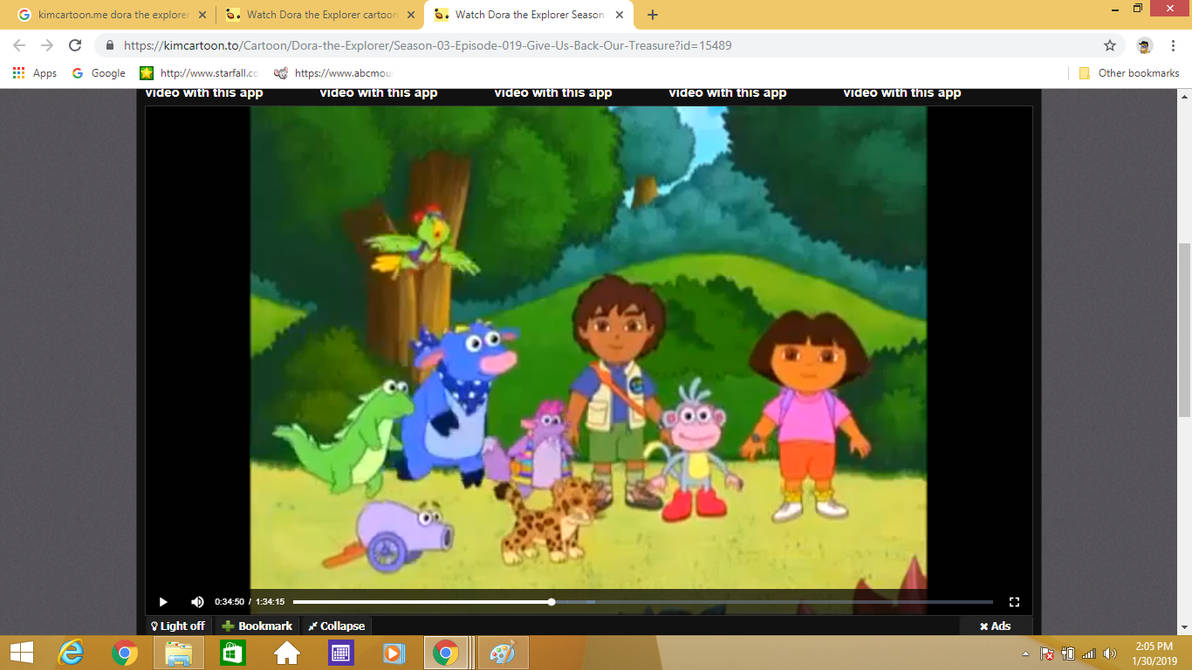1192x670 pixels.
Task: Mute the video player volume
Action: (197, 602)
